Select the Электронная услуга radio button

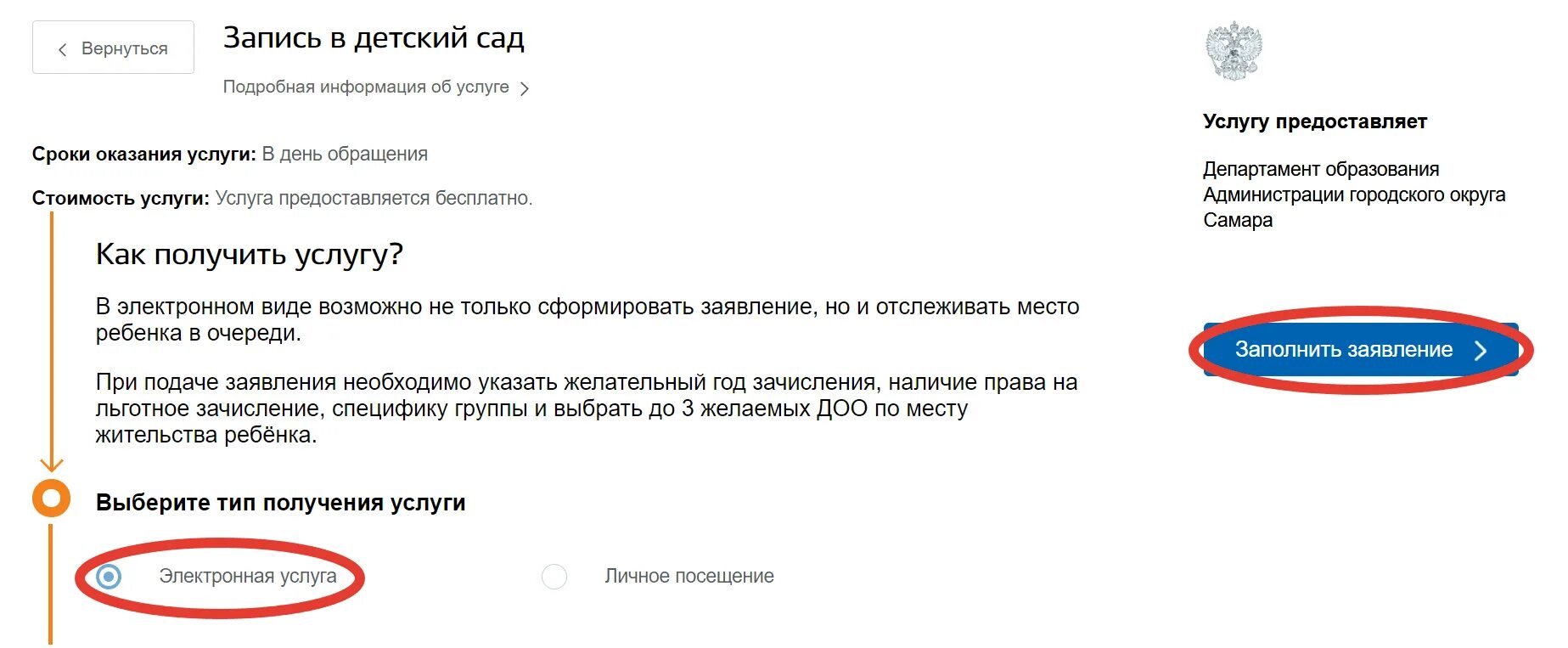109,577
